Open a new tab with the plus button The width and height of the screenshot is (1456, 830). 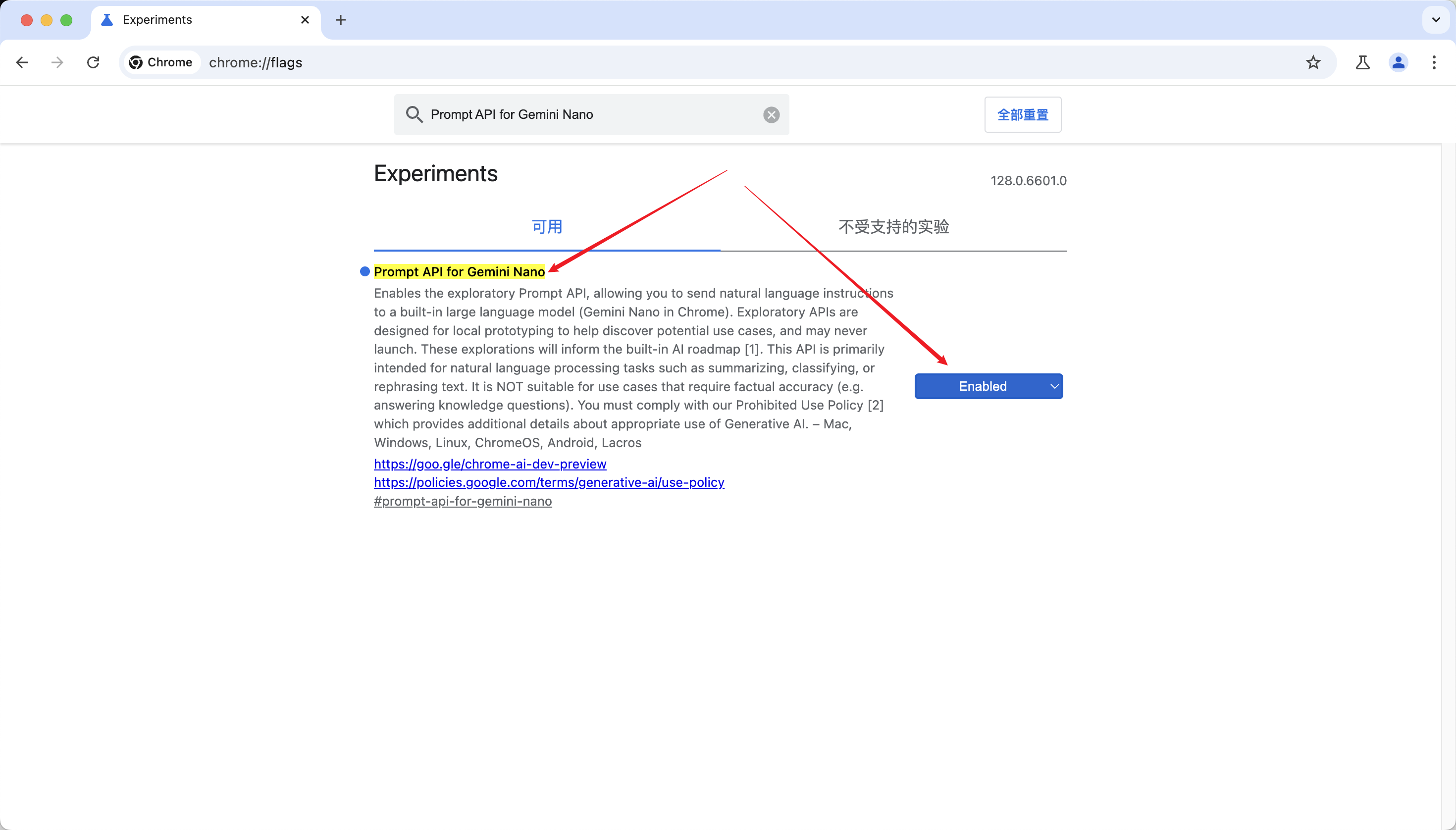coord(340,20)
